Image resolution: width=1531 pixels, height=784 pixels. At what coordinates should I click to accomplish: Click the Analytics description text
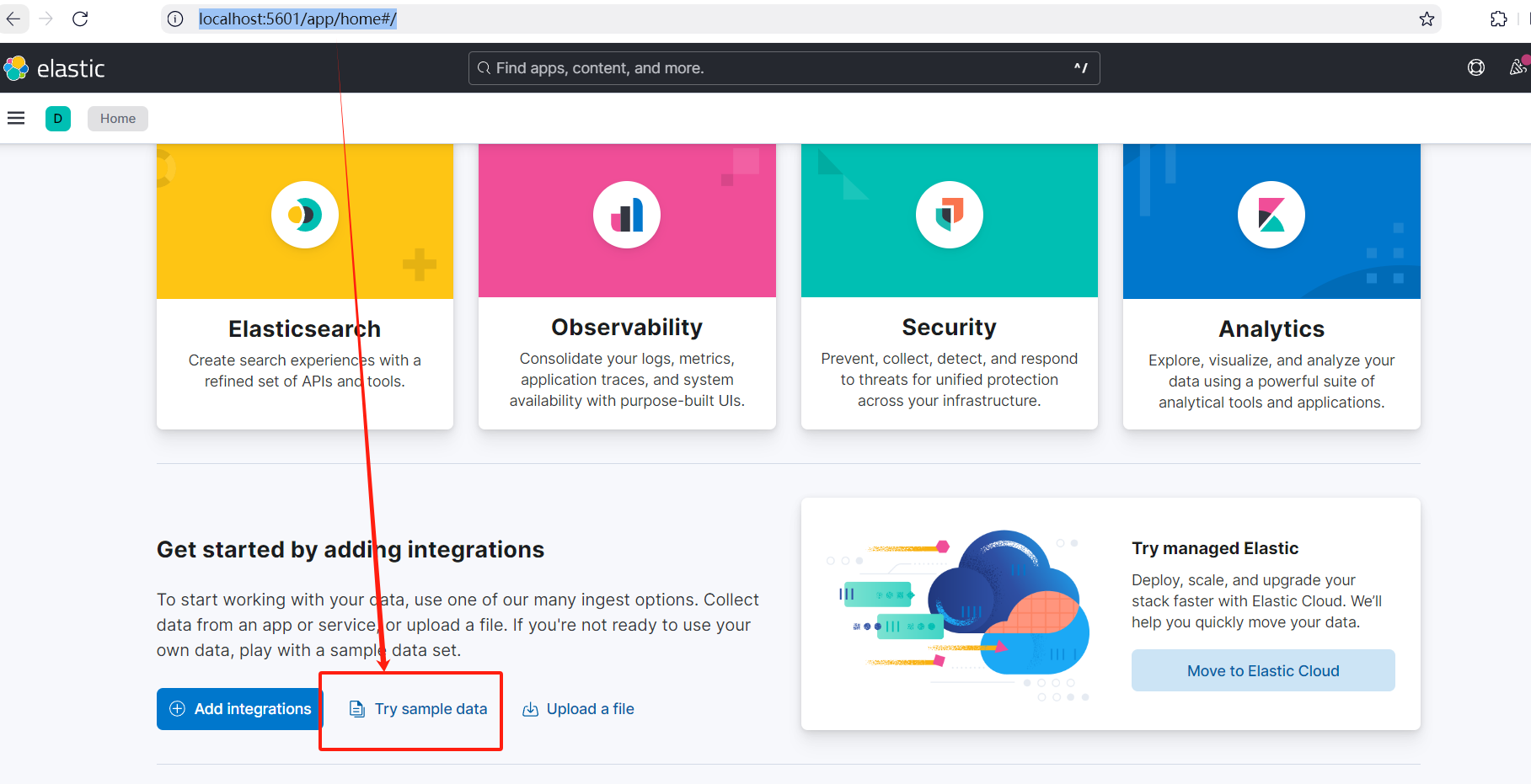click(1271, 381)
